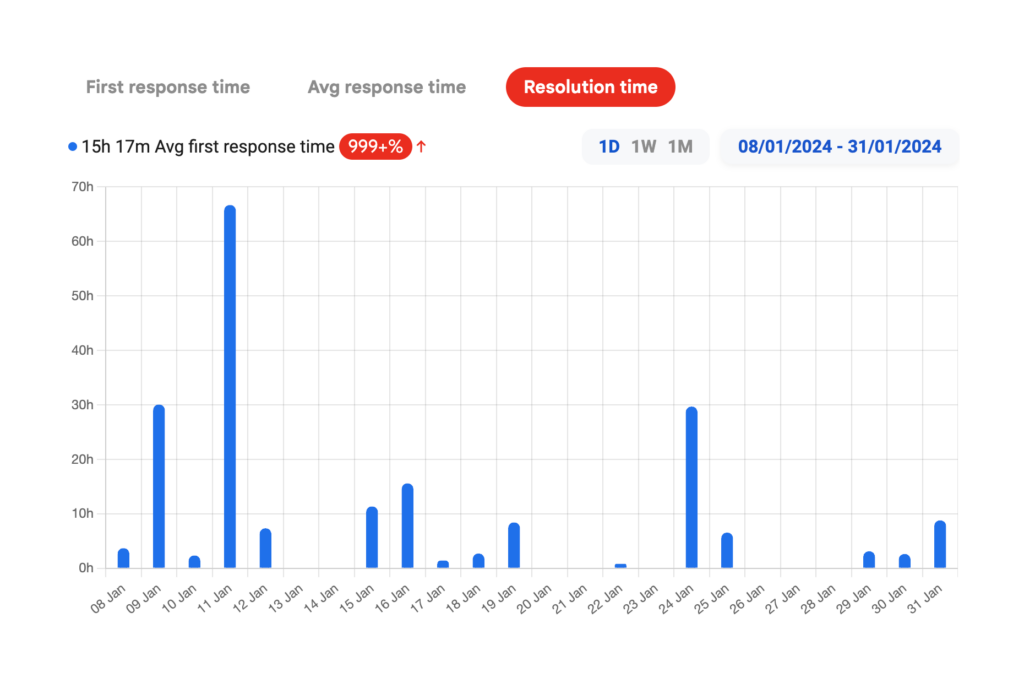1024x683 pixels.
Task: Click the 16 Jan x-axis label
Action: click(392, 599)
